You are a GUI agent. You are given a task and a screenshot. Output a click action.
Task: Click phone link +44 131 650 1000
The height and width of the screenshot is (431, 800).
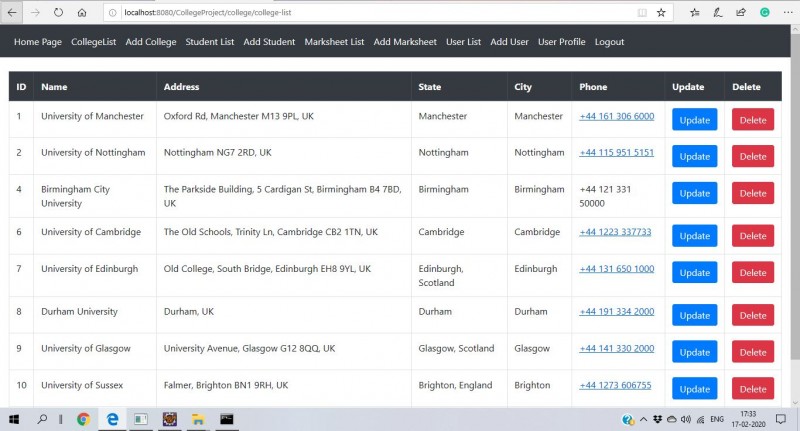point(616,269)
